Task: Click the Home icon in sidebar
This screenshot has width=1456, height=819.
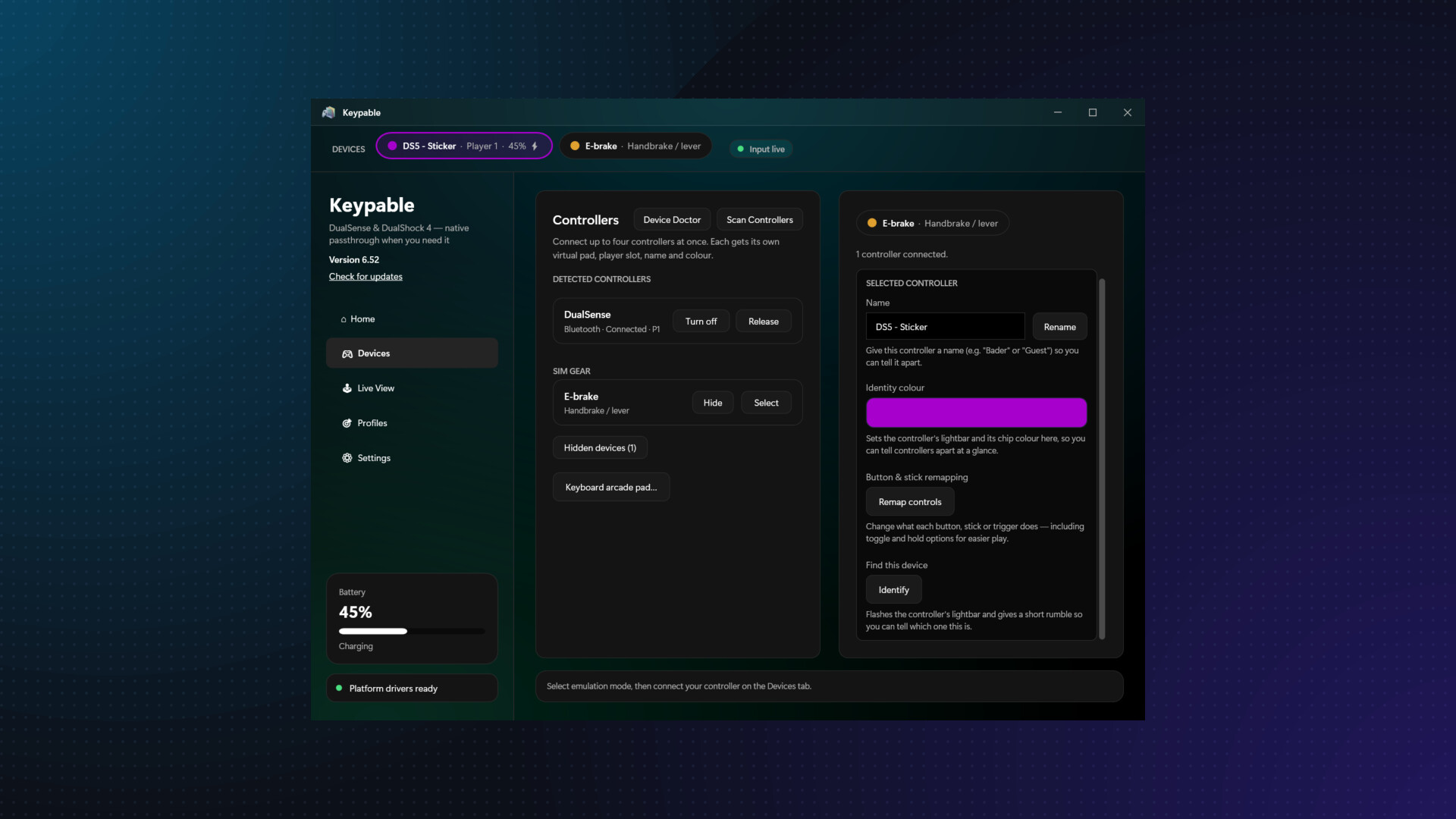Action: pos(344,319)
